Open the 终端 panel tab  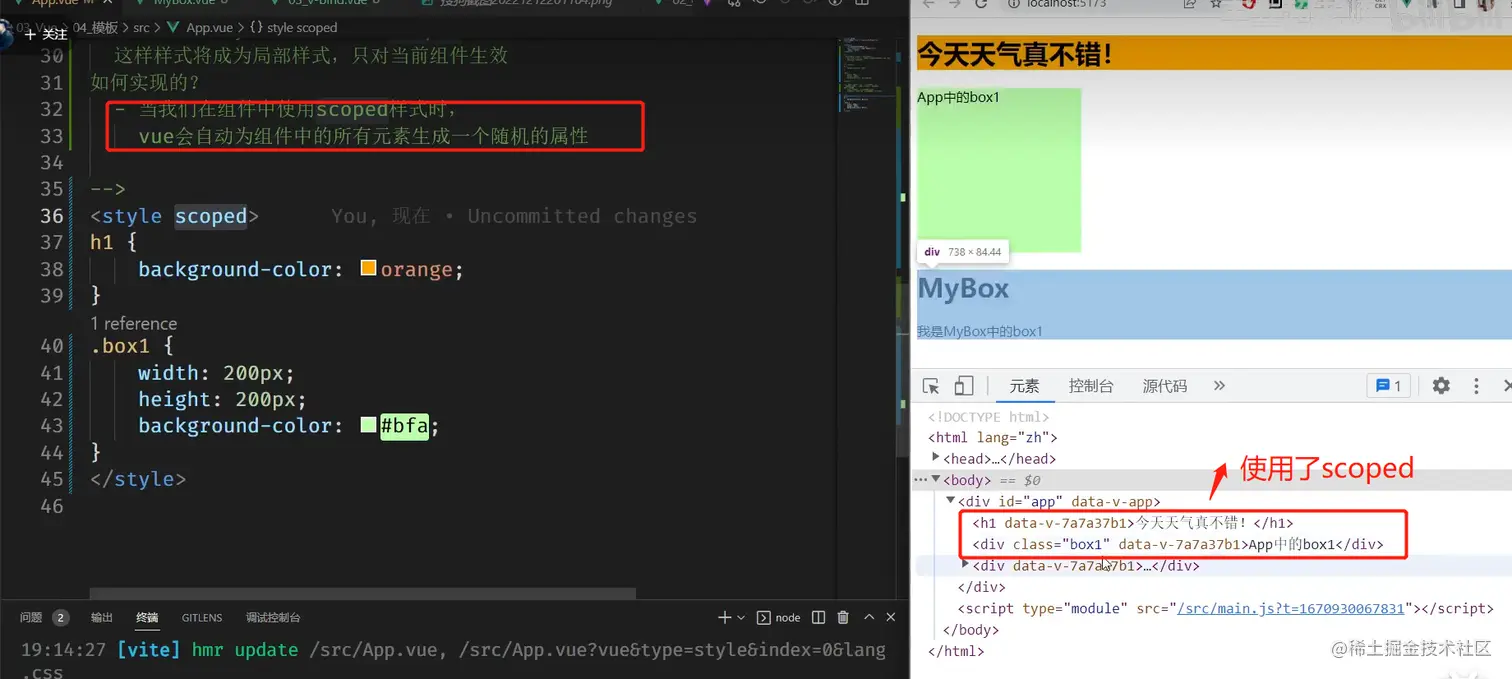coord(147,617)
